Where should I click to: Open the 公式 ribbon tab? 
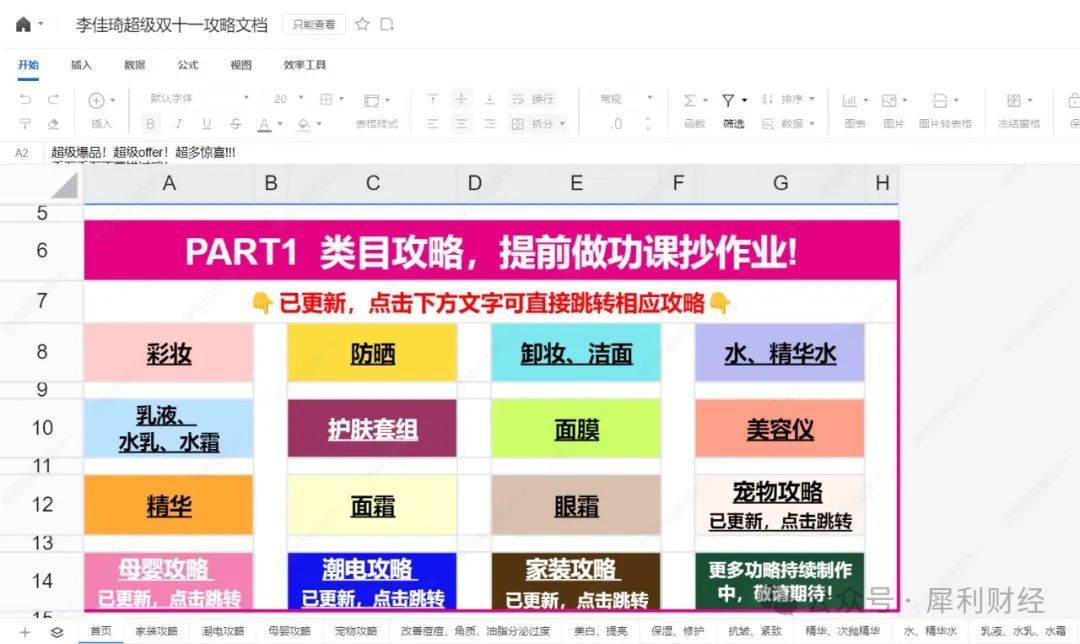188,65
